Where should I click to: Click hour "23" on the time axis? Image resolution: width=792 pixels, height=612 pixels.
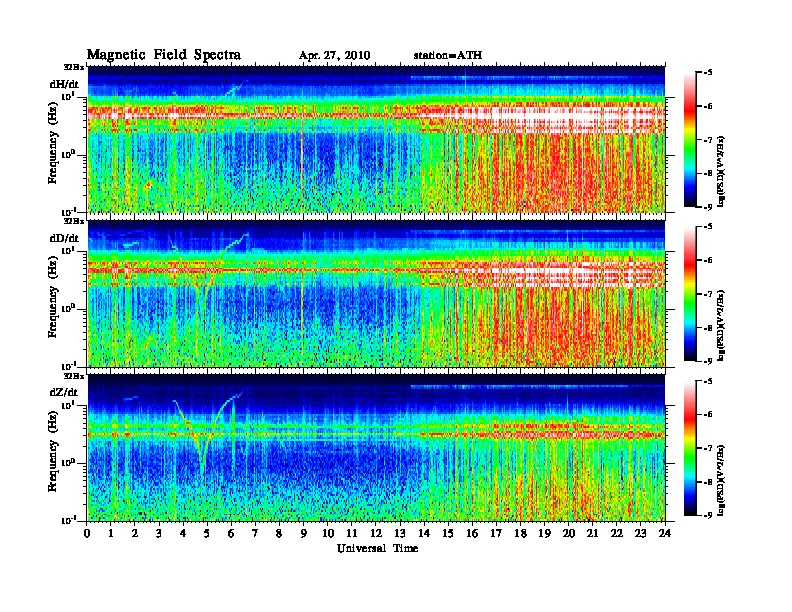(x=641, y=533)
